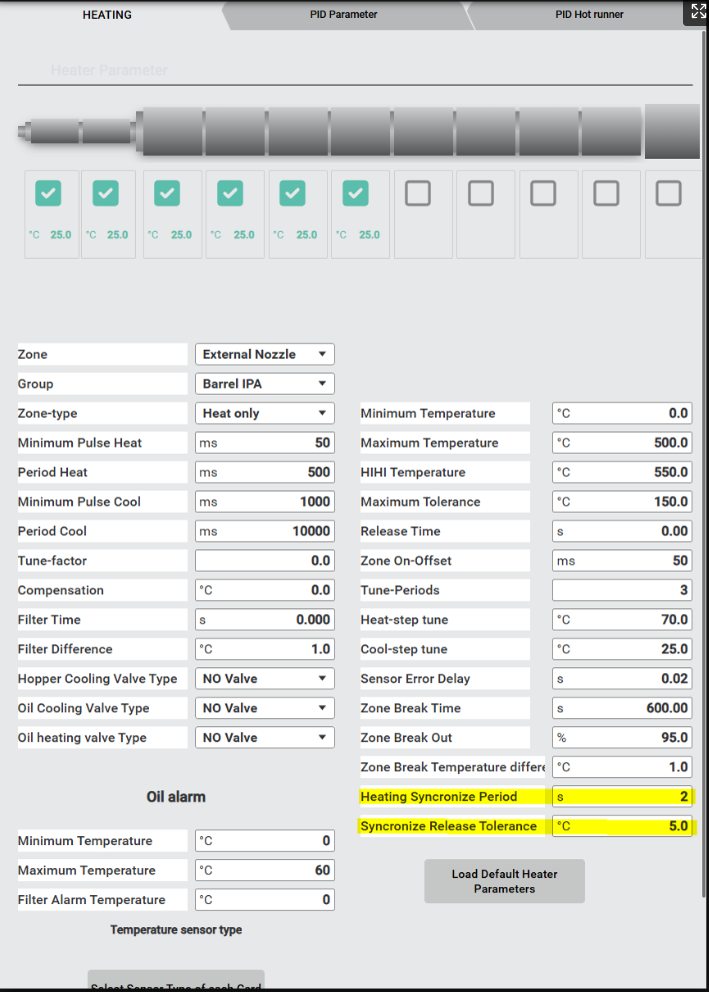The width and height of the screenshot is (709, 992).
Task: Open the Group dropdown showing Barrel IPA
Action: point(264,384)
